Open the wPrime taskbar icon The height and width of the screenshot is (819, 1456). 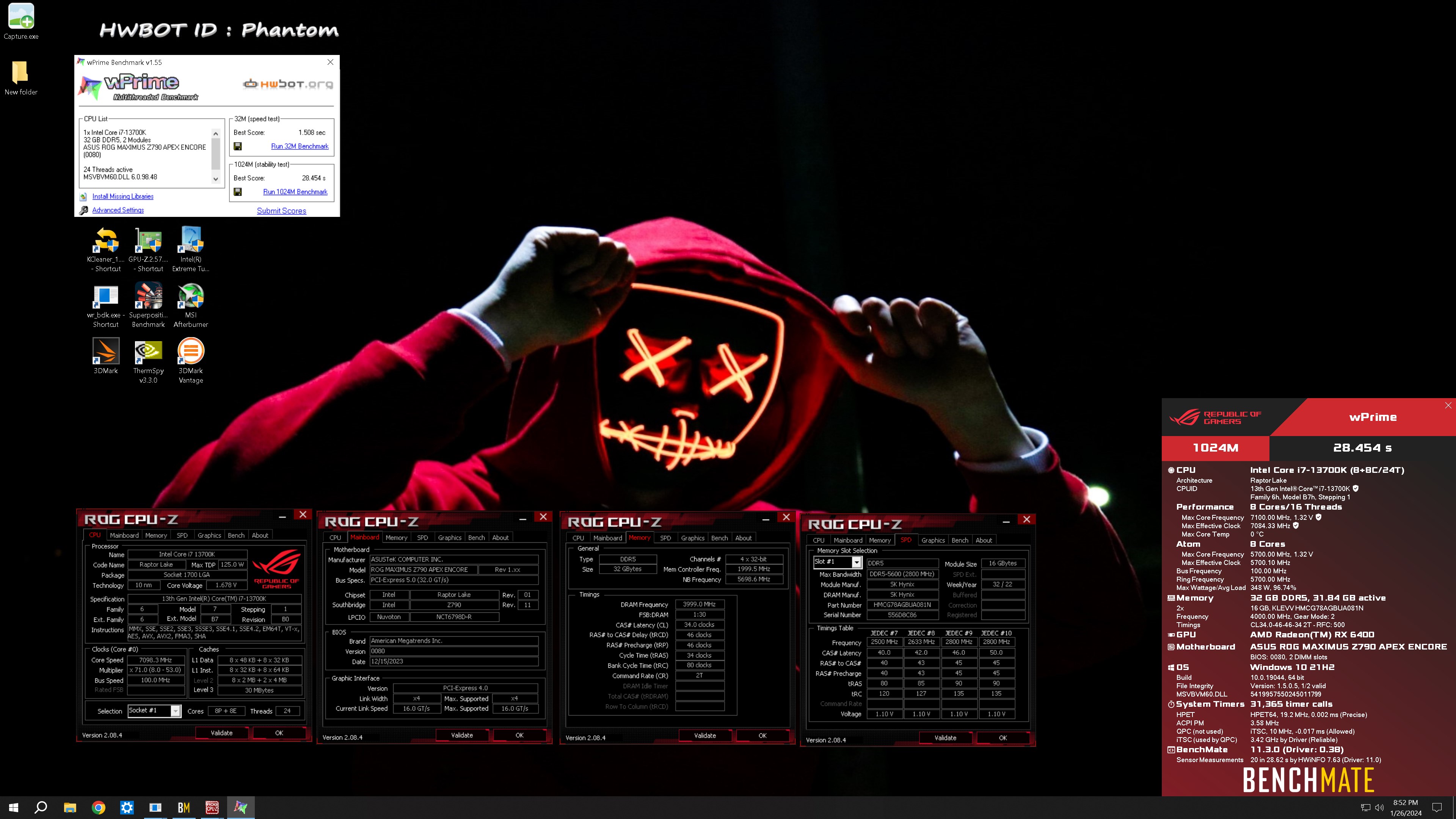[241, 808]
